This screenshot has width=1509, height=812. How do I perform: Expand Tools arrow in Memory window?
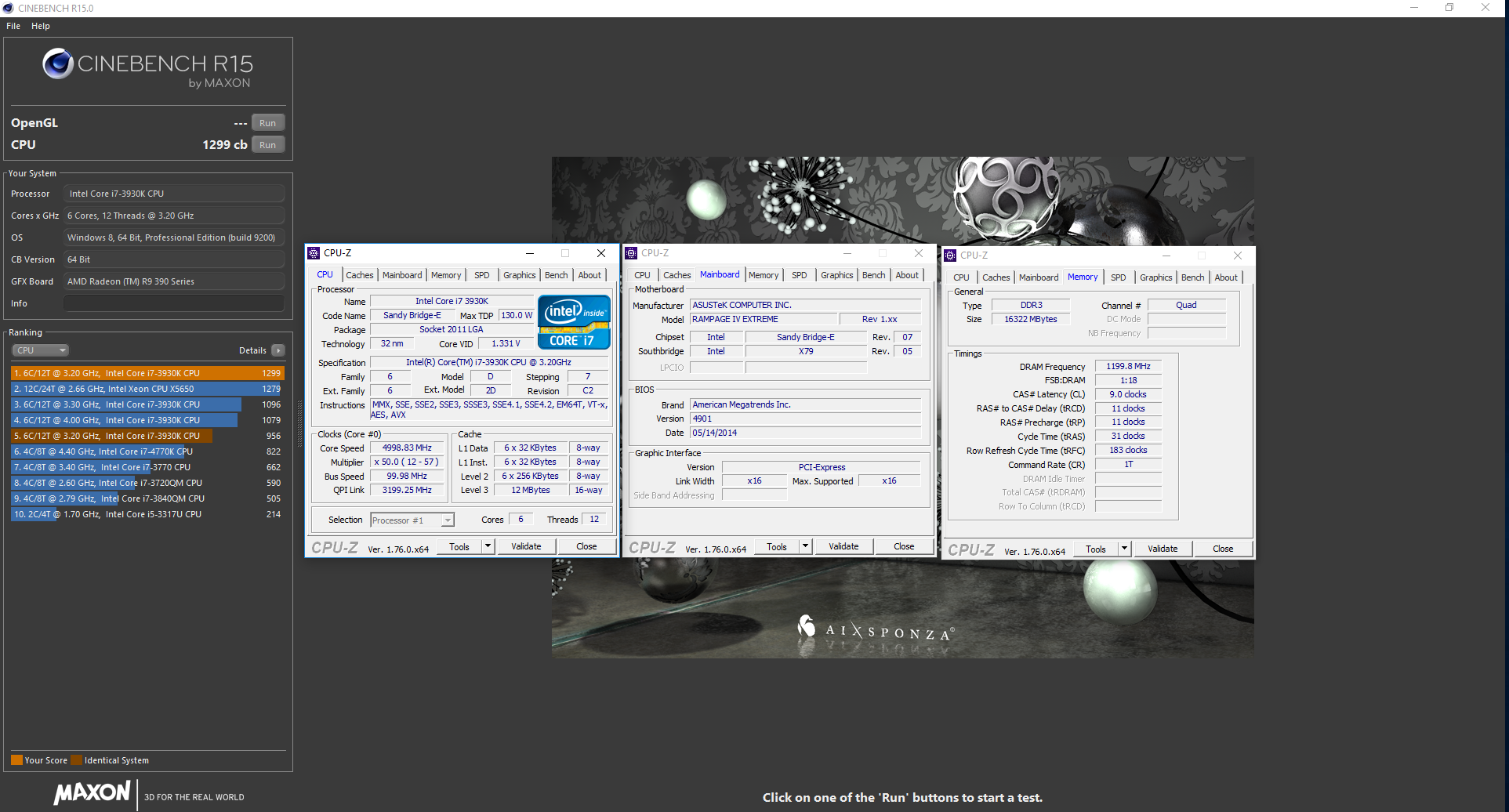coord(1125,549)
